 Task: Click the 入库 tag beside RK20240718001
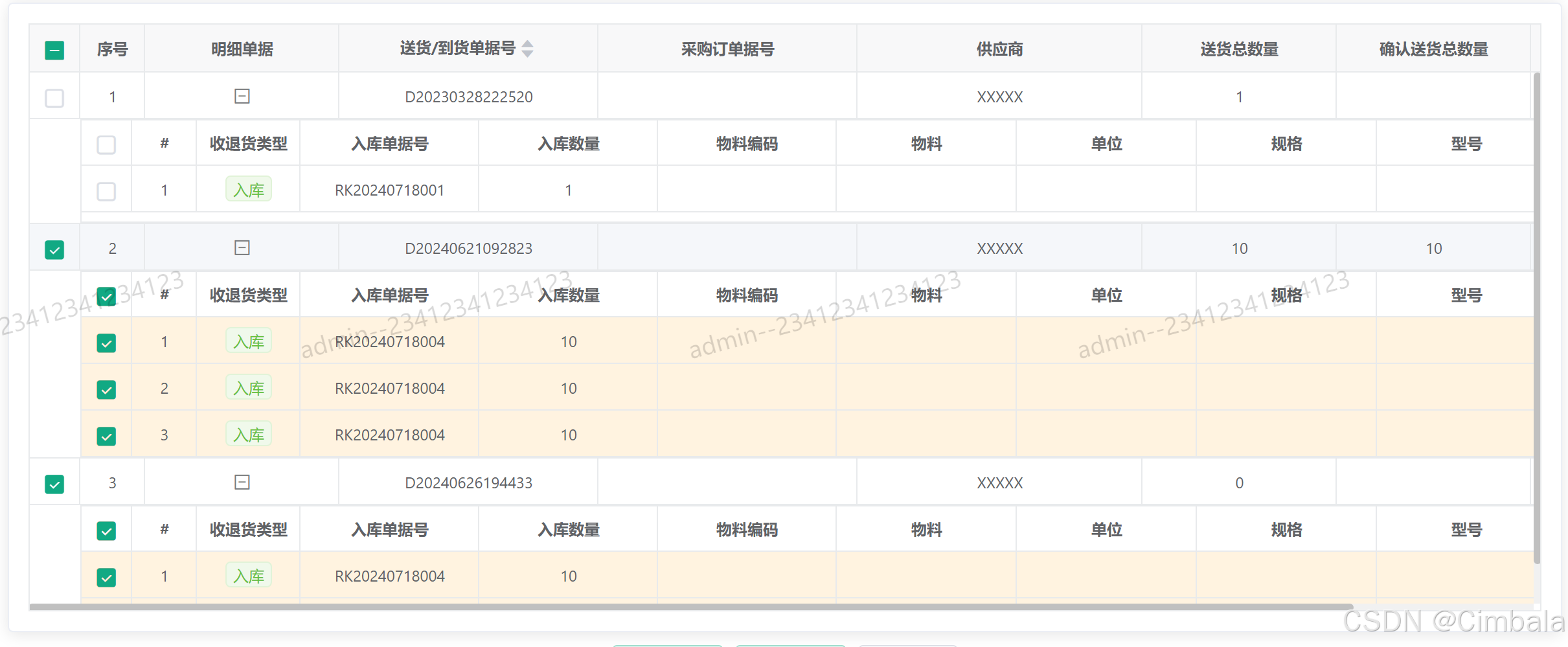(x=249, y=190)
